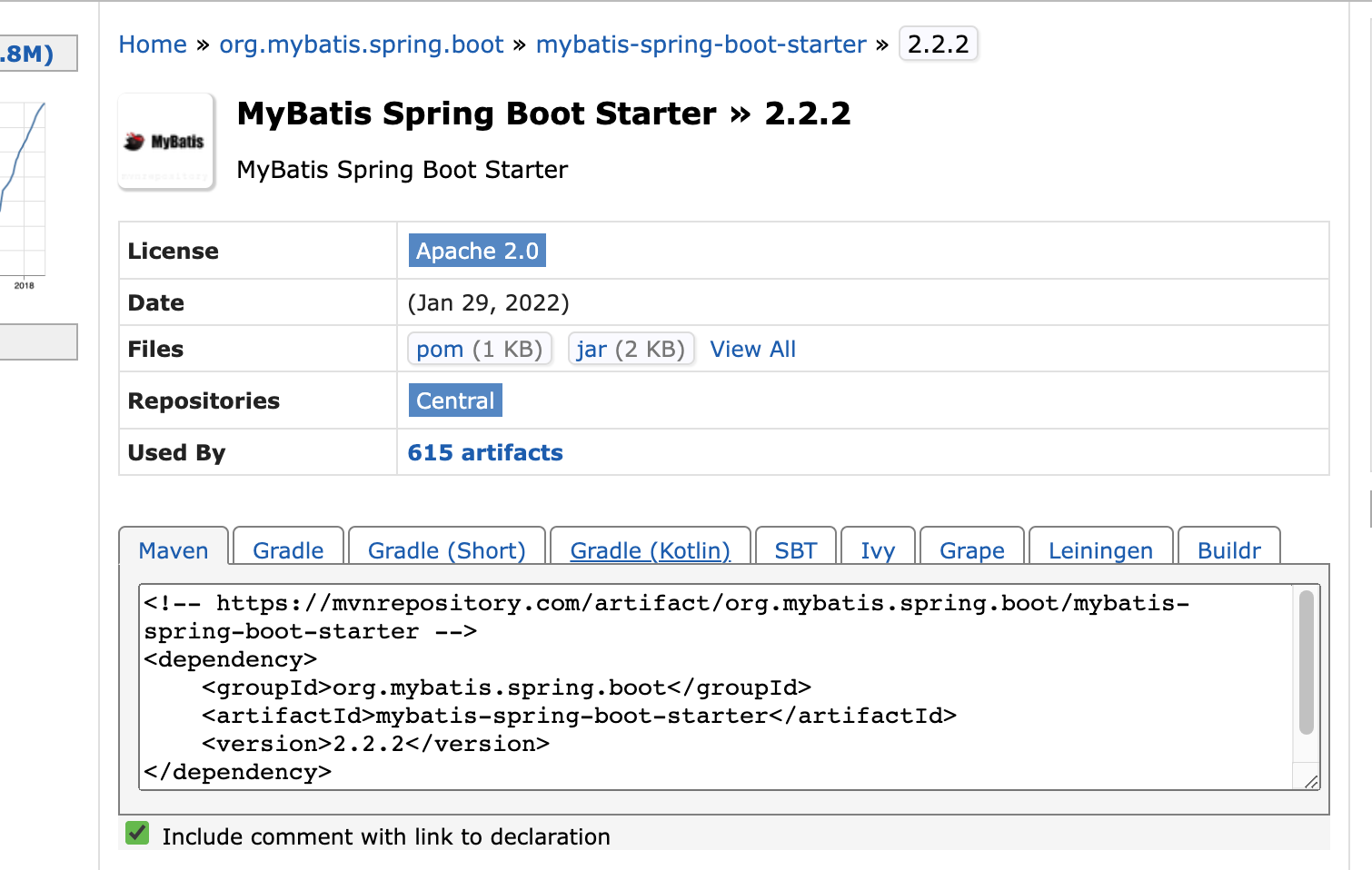
Task: Select the Ivy tab
Action: click(x=878, y=550)
